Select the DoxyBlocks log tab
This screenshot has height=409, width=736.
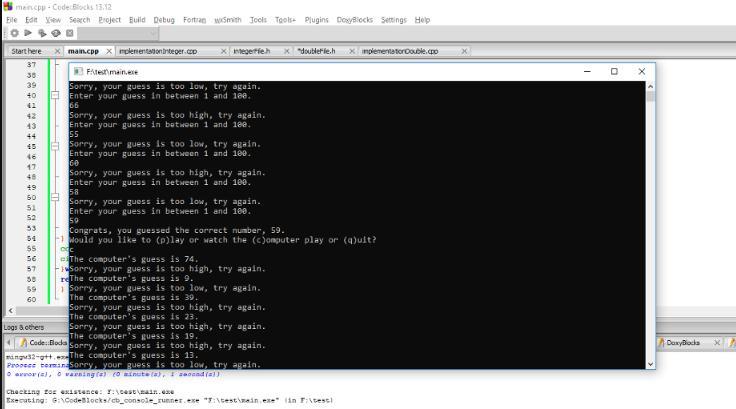tap(683, 343)
